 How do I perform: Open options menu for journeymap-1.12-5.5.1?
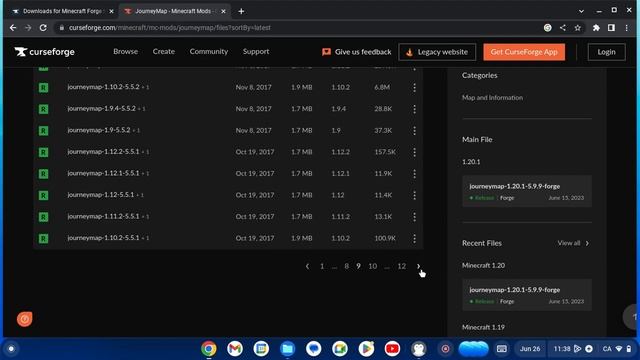click(414, 195)
